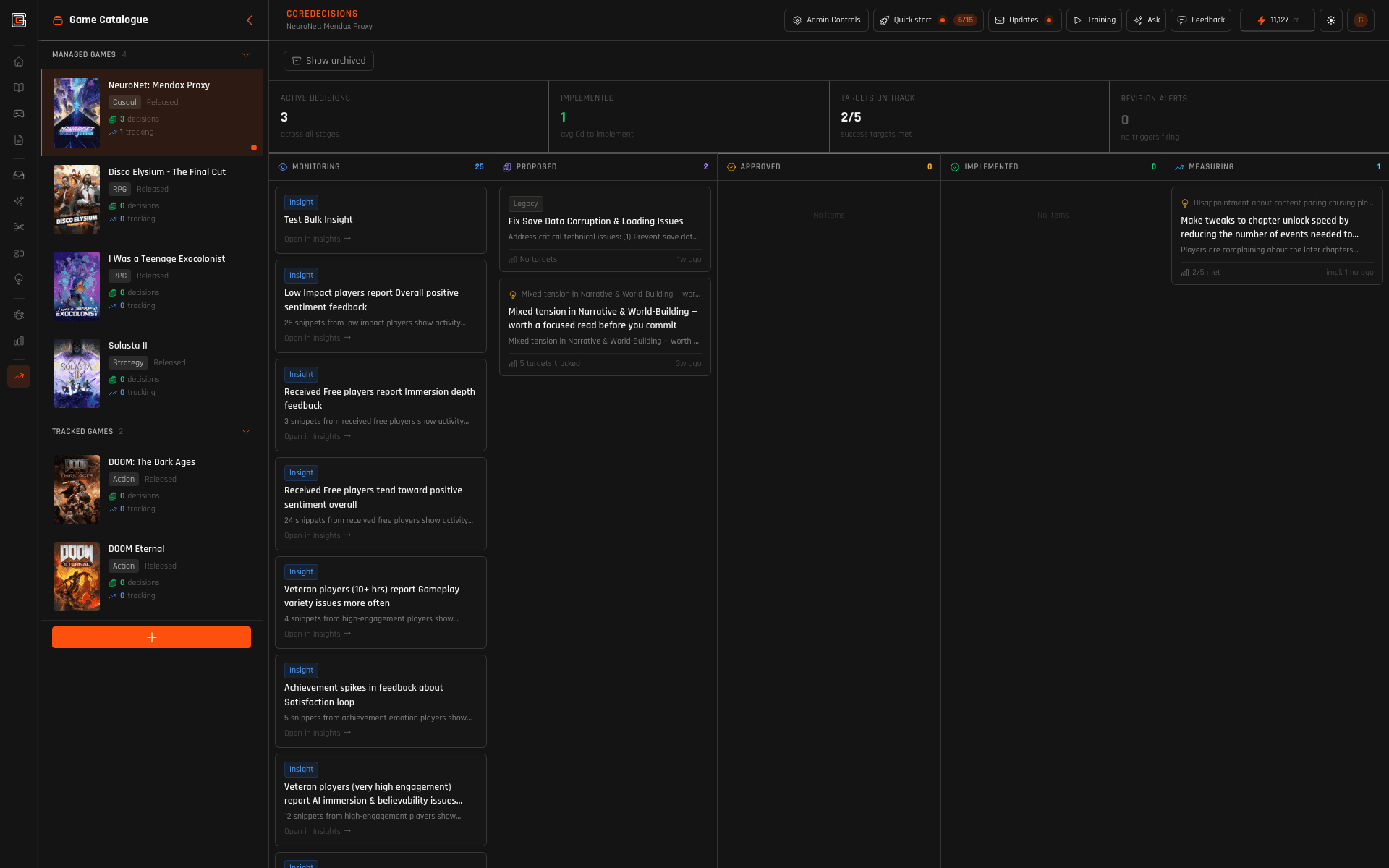This screenshot has height=868, width=1389.
Task: Click the bar chart sidebar icon
Action: click(19, 341)
